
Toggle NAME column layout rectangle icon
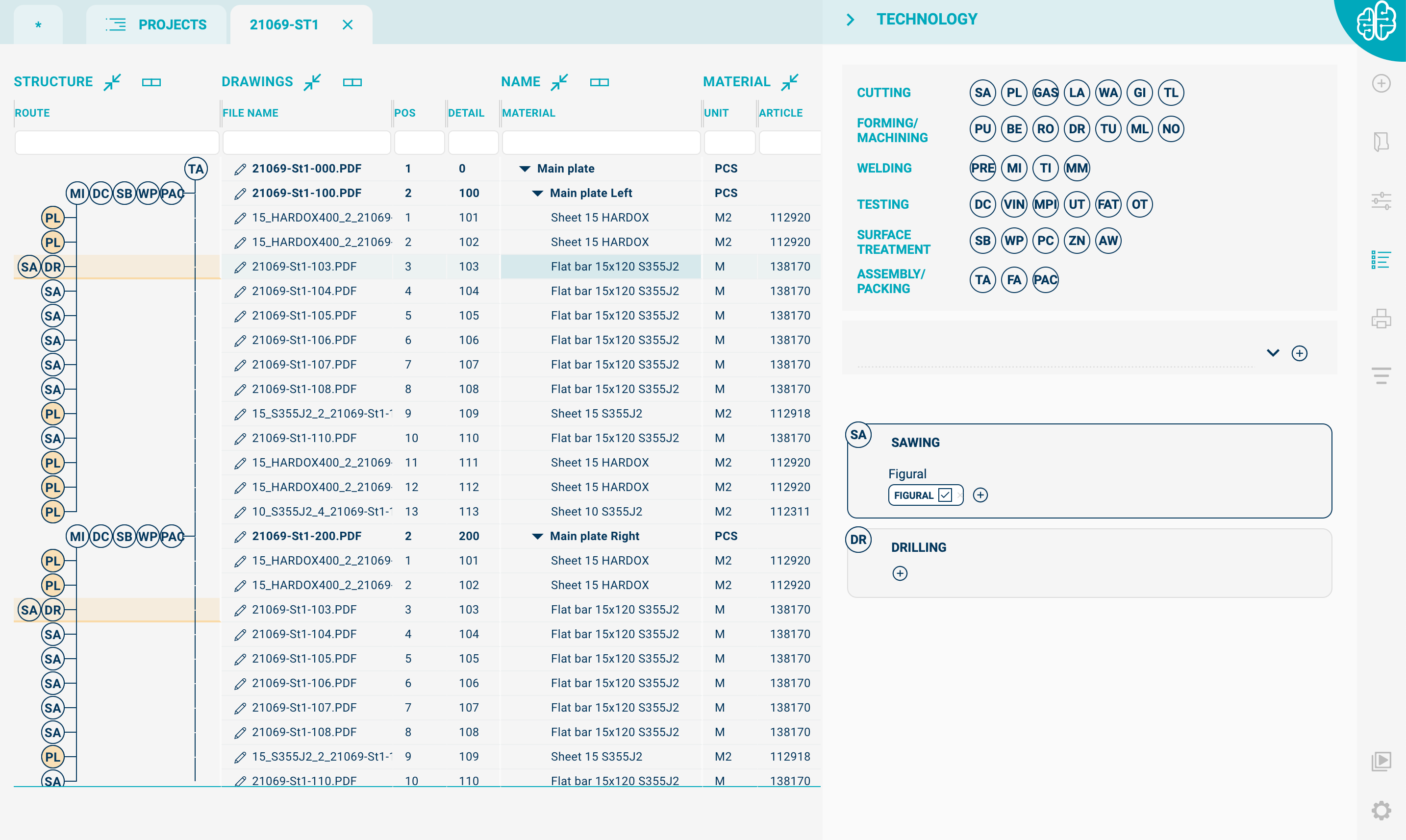tap(599, 82)
